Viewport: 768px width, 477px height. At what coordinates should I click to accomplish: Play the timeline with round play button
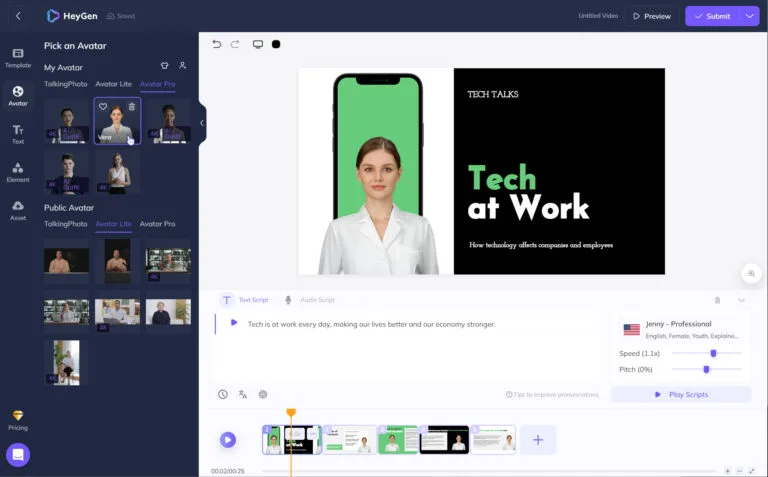(228, 440)
